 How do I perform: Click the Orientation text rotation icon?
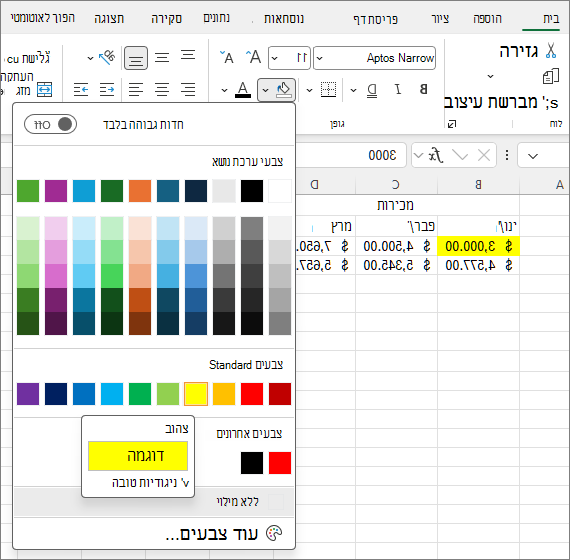[x=107, y=57]
